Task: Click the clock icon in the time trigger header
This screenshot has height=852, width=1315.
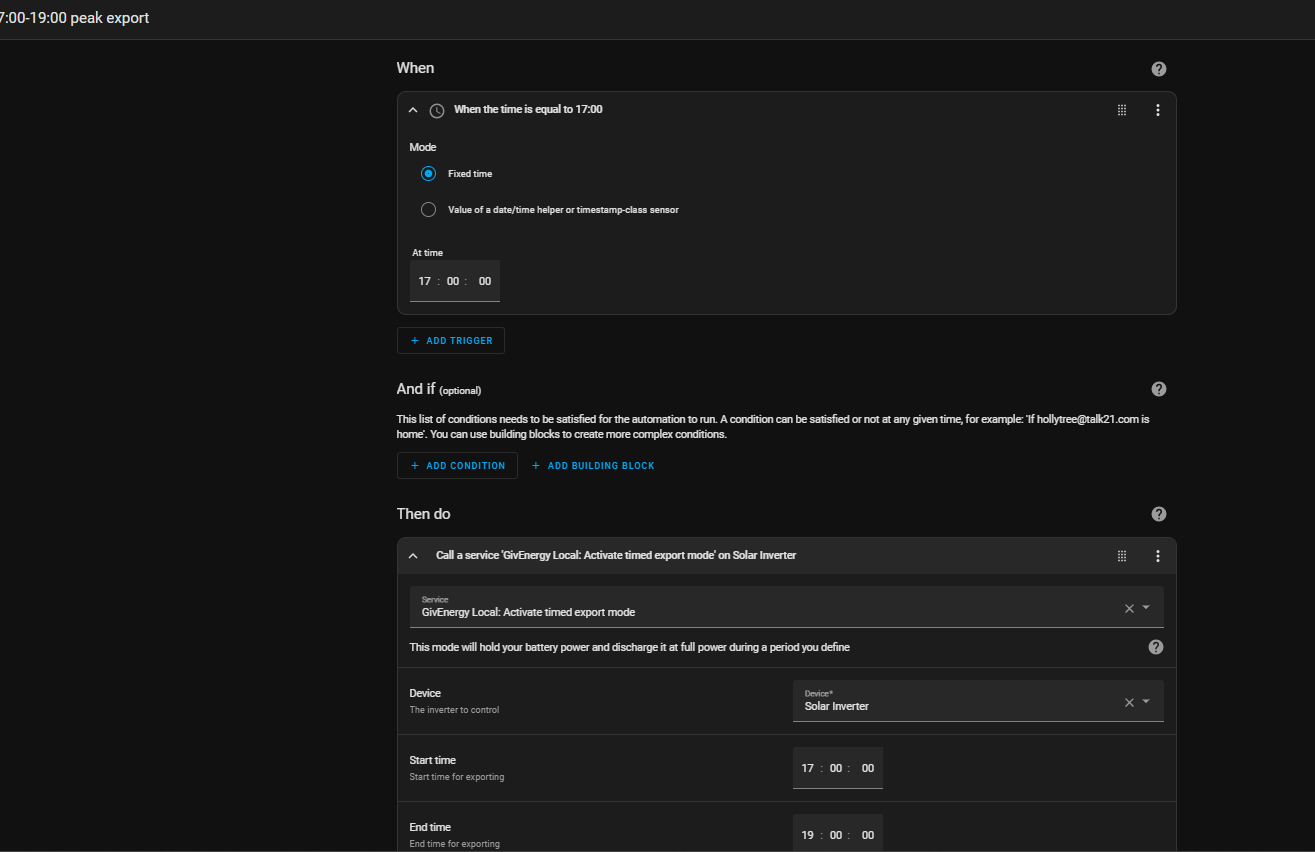Action: click(x=437, y=110)
